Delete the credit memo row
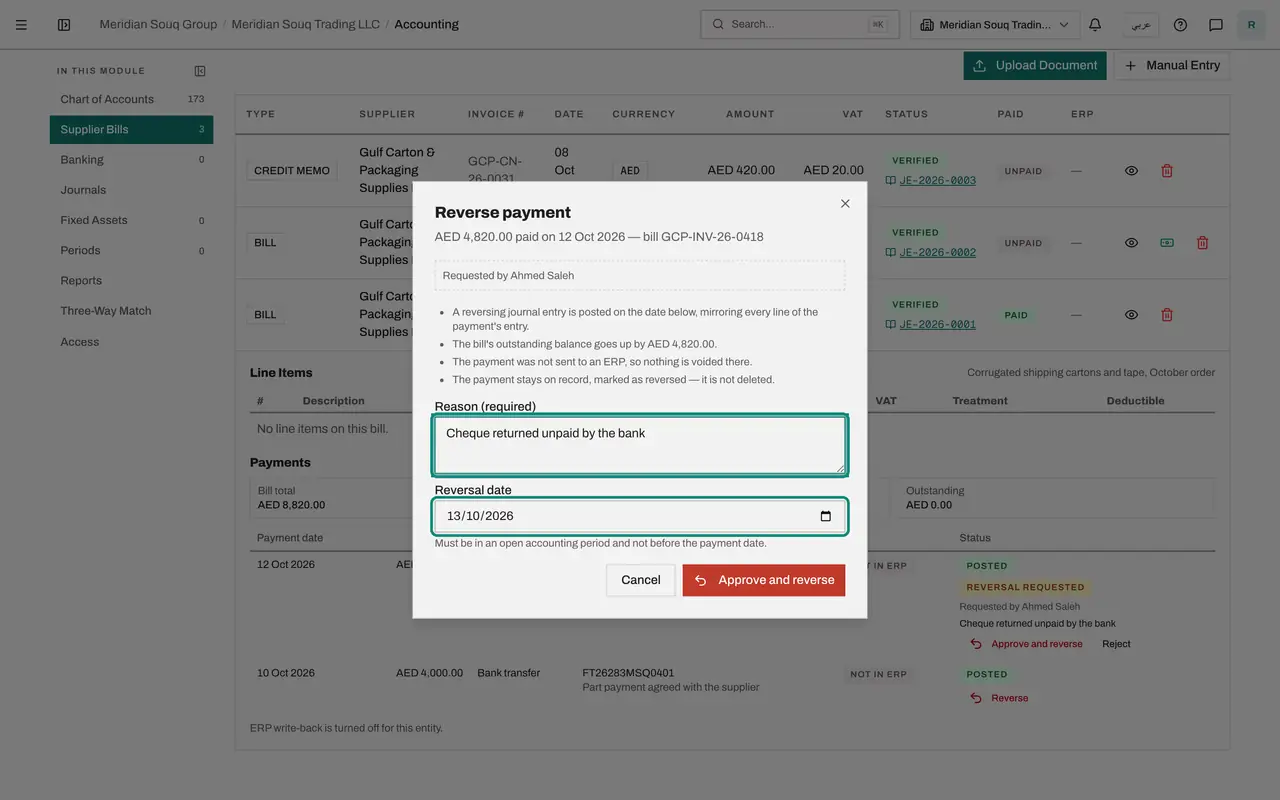Viewport: 1280px width, 800px height. pos(1167,171)
